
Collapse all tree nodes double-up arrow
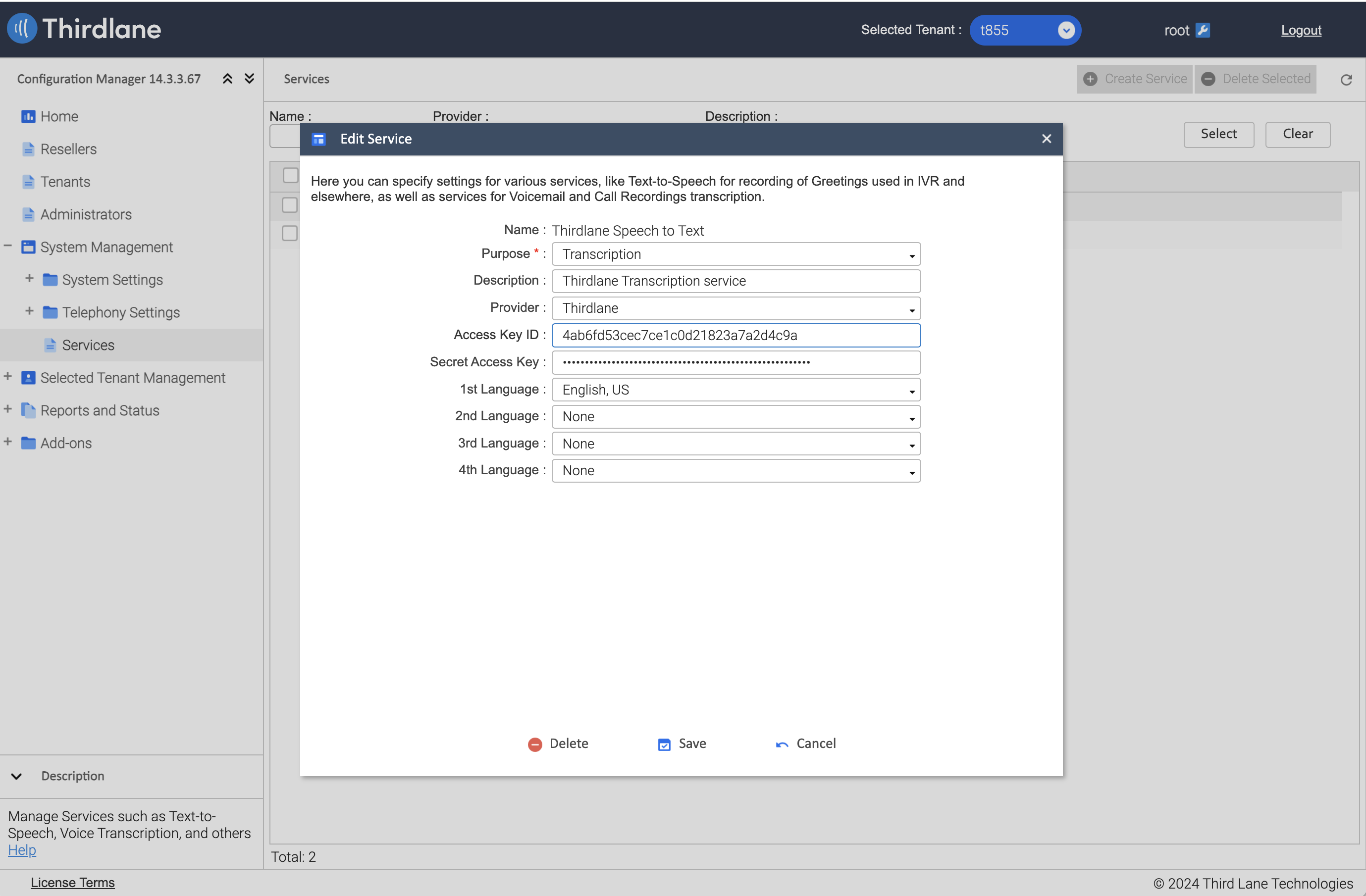coord(227,79)
